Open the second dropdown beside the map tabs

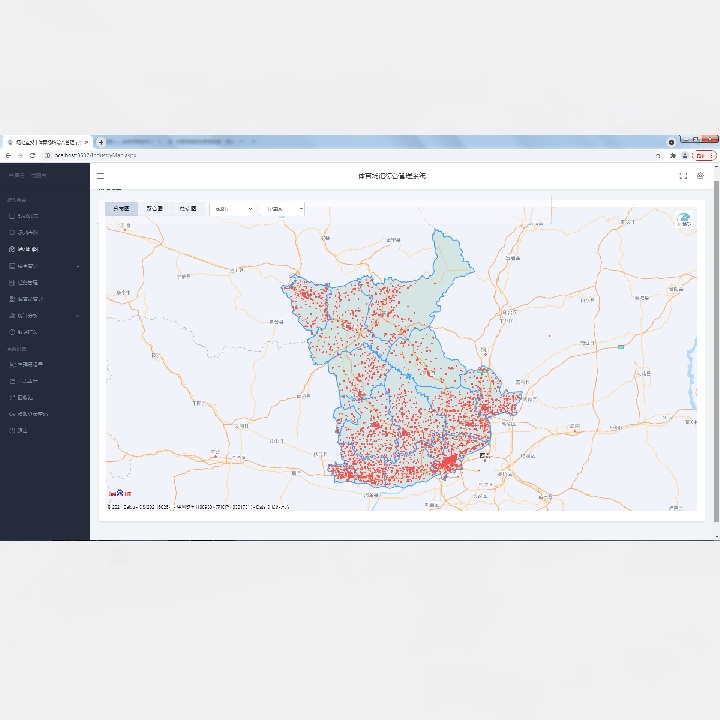[x=282, y=209]
